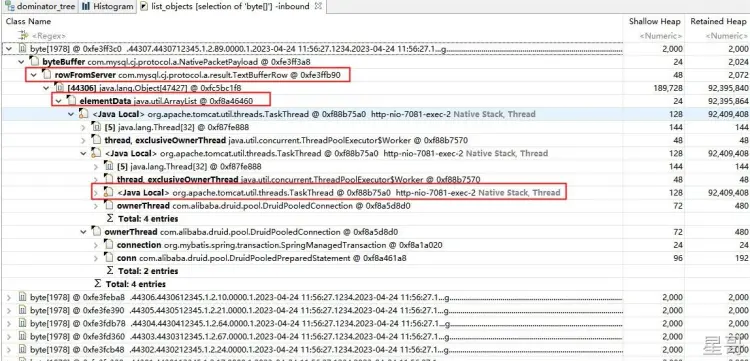The width and height of the screenshot is (750, 361).
Task: Sort by the Class Name column header
Action: (x=28, y=22)
